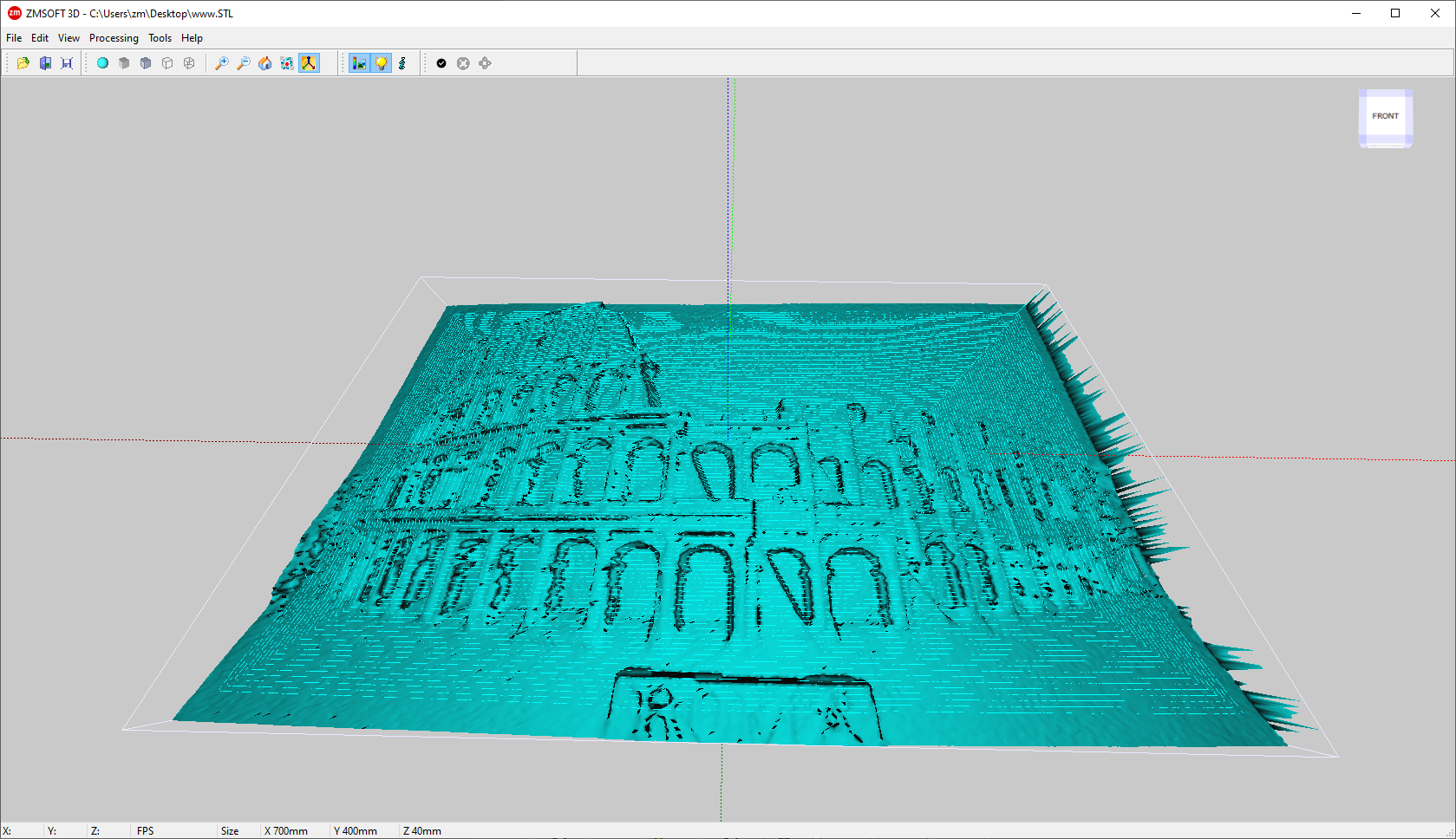
Task: Click the gray cancel circle icon
Action: (x=463, y=63)
